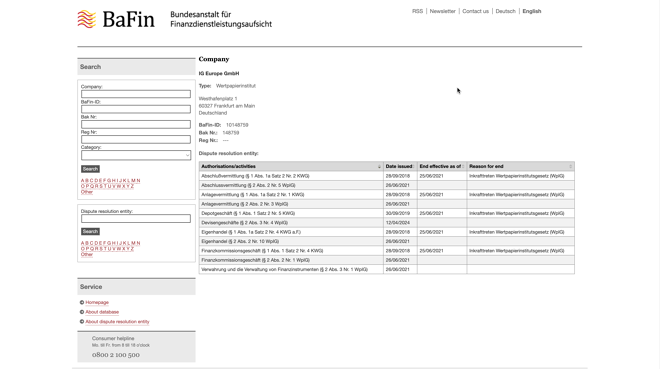This screenshot has height=369, width=660.
Task: Click the Bak Nr value 148759
Action: coord(231,133)
